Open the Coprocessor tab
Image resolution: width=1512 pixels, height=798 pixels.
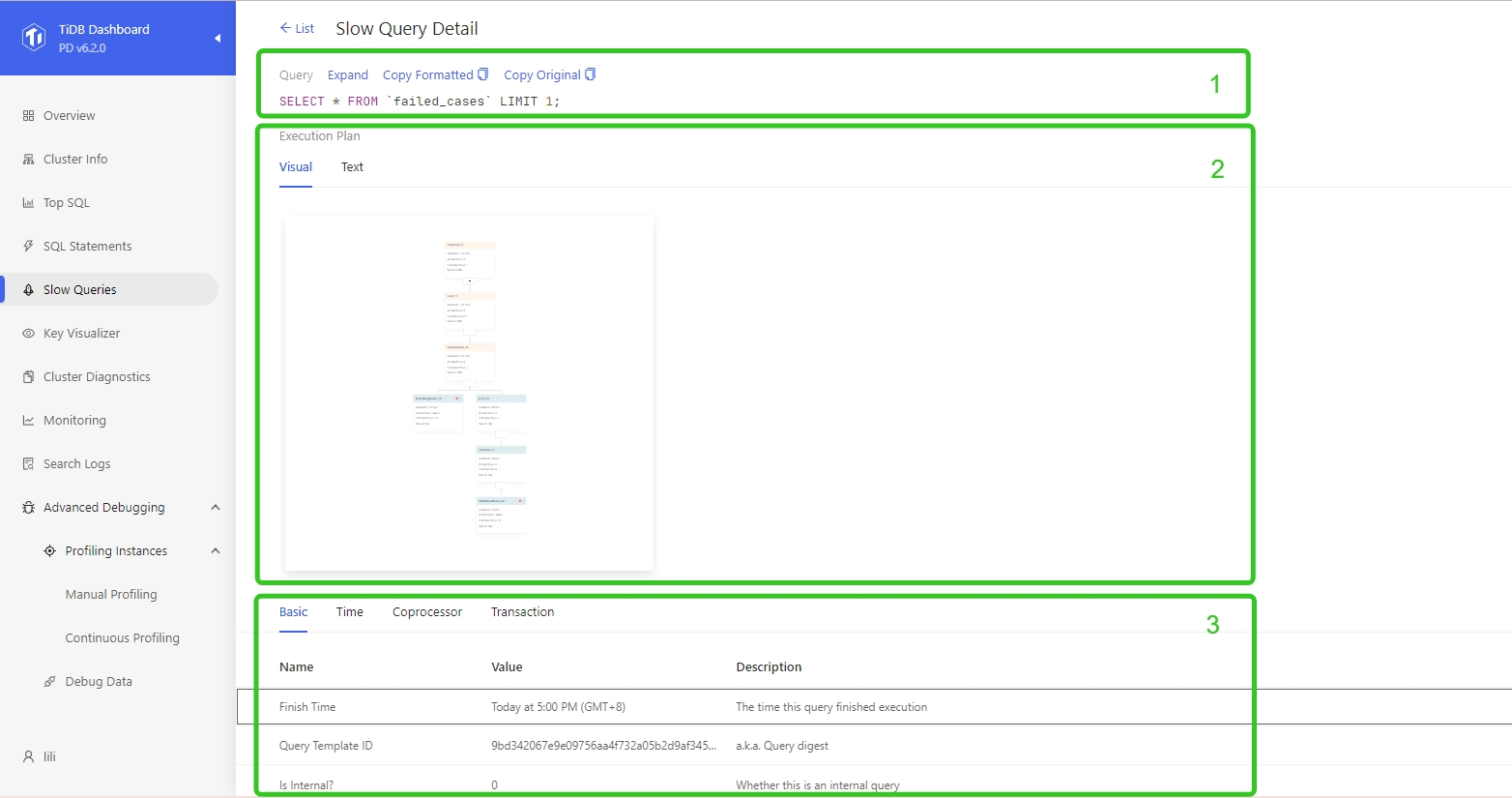click(426, 612)
